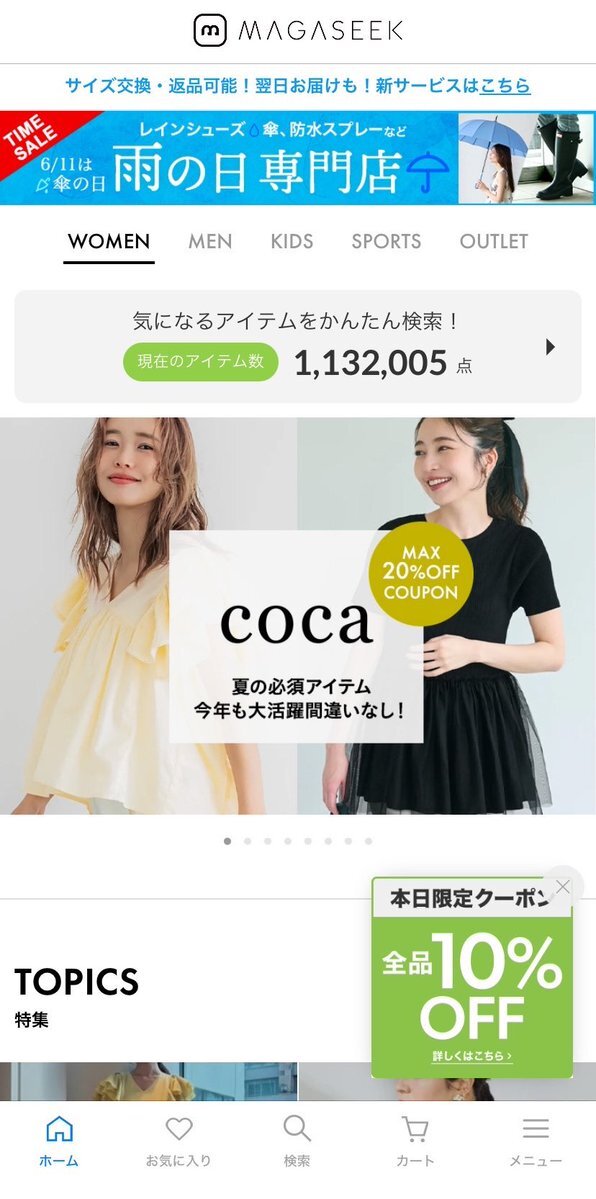Screen dimensions: 596x1199
Task: Click the 現在のアイテム数 green badge
Action: point(200,362)
